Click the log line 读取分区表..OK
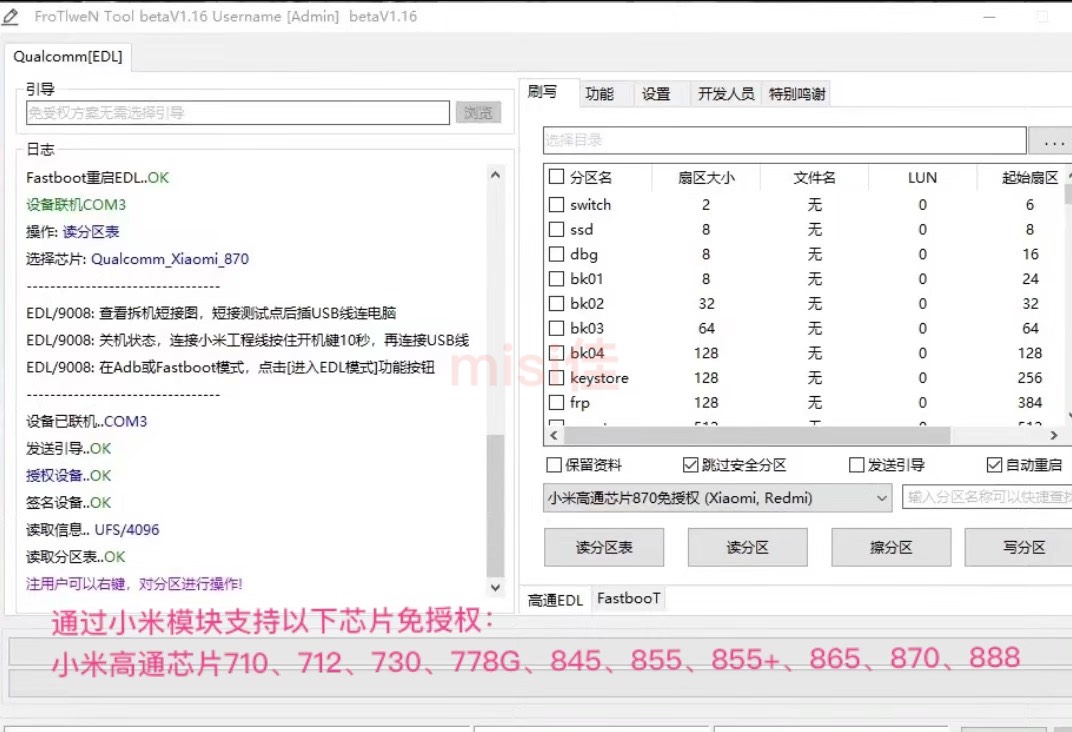This screenshot has width=1072, height=732. [x=75, y=557]
